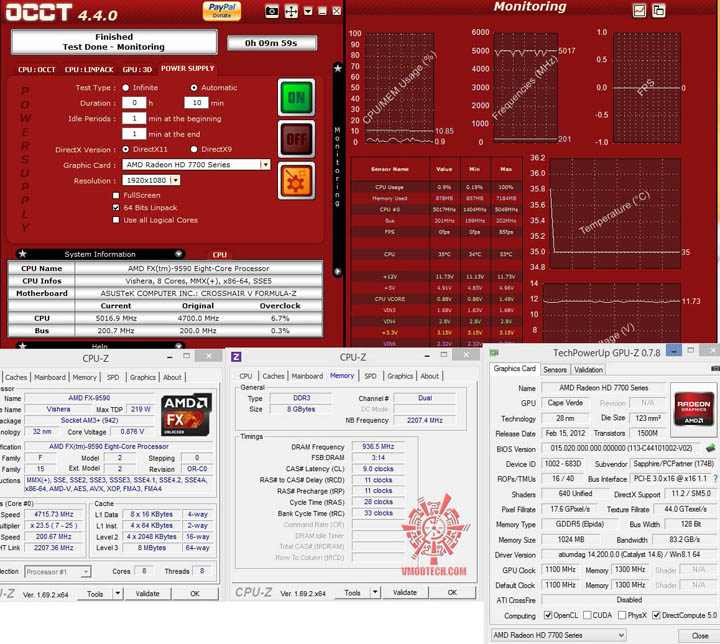The height and width of the screenshot is (644, 720).
Task: Toggle the 64 Bits Linpack checkbox
Action: pos(116,208)
